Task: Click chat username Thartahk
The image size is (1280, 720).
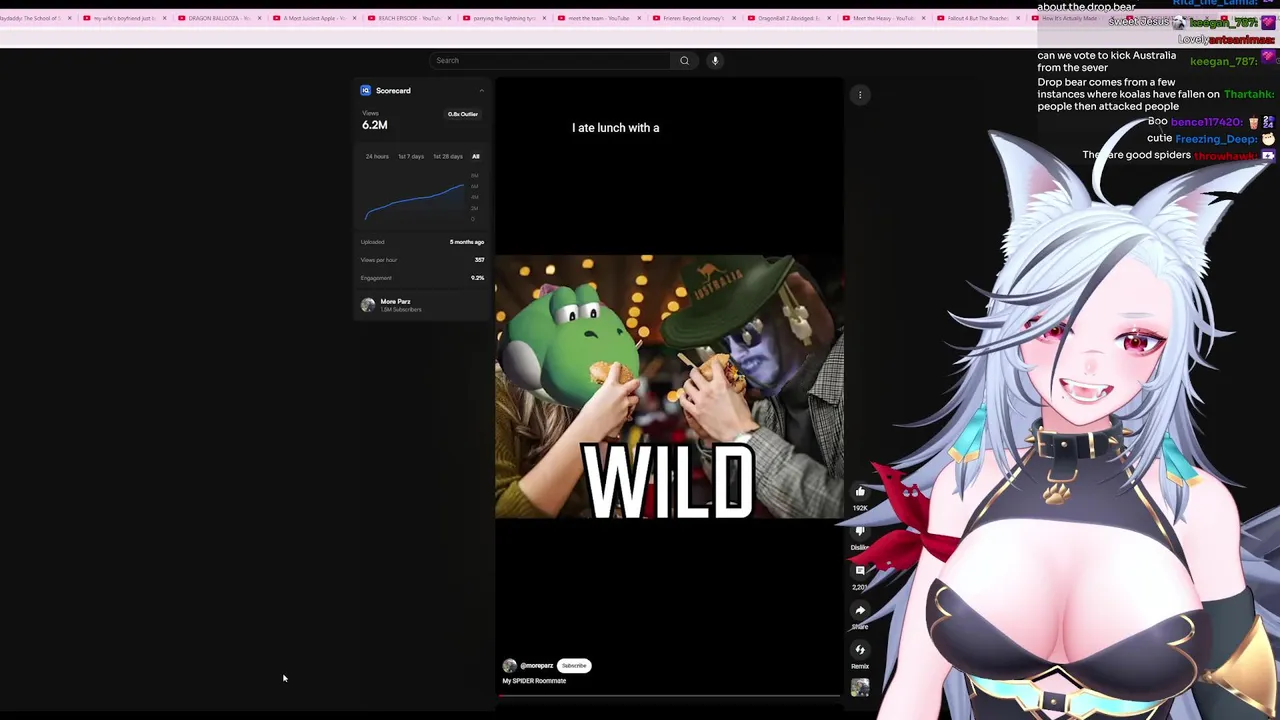Action: pos(1249,94)
